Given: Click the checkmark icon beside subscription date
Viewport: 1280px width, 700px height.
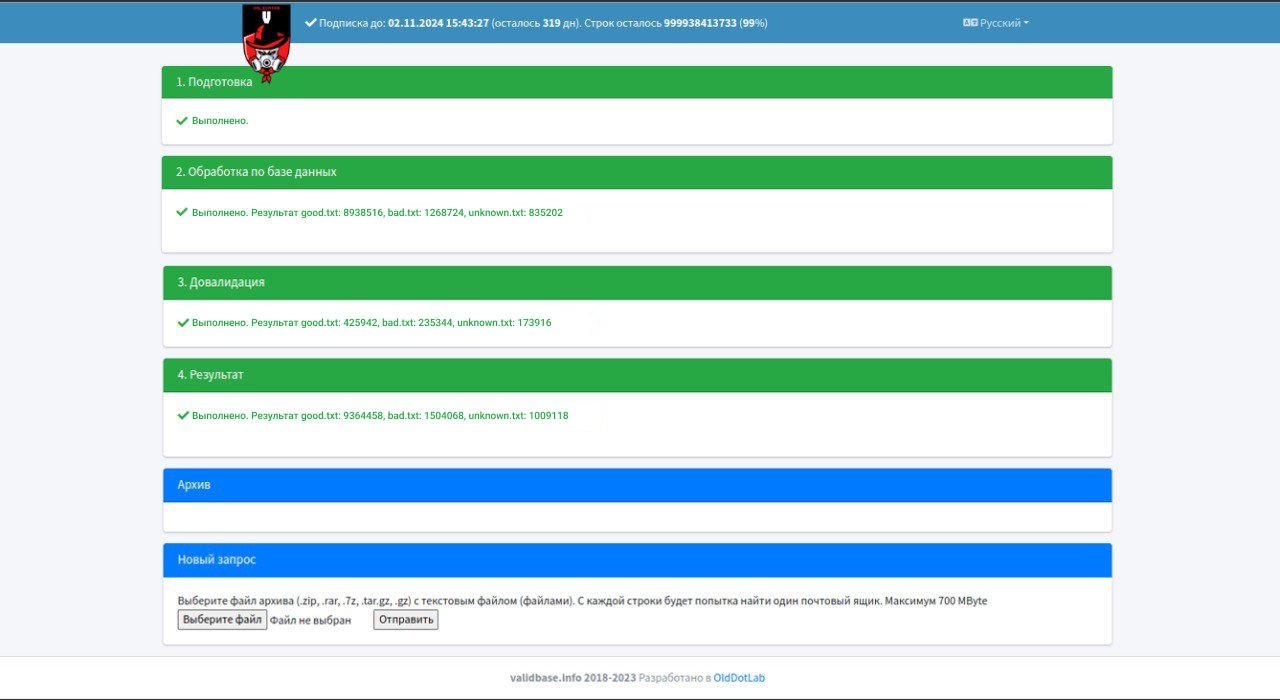Looking at the screenshot, I should click(x=310, y=22).
